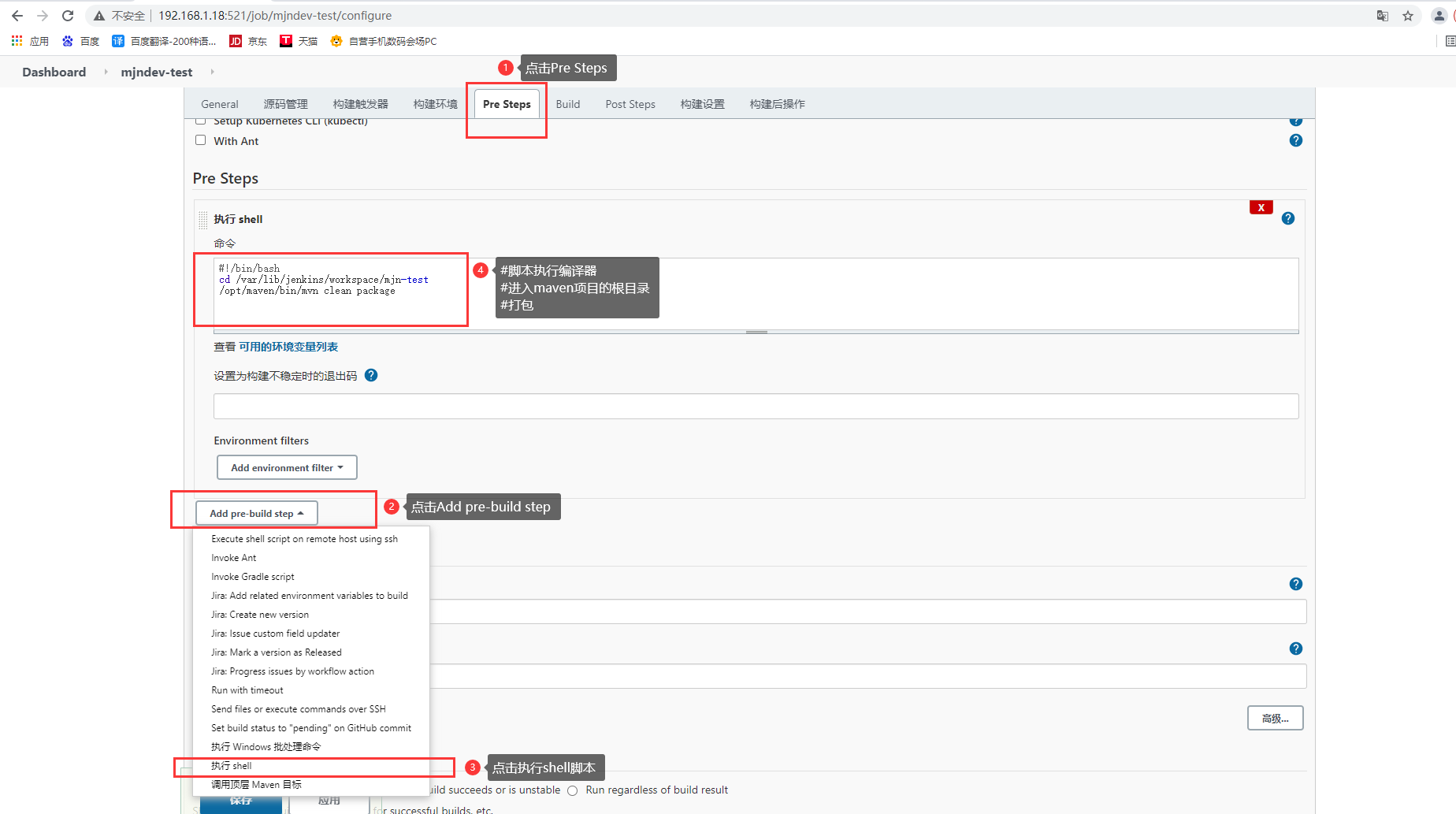This screenshot has height=814, width=1456.
Task: Switch to the 构建设置 tab
Action: (x=703, y=104)
